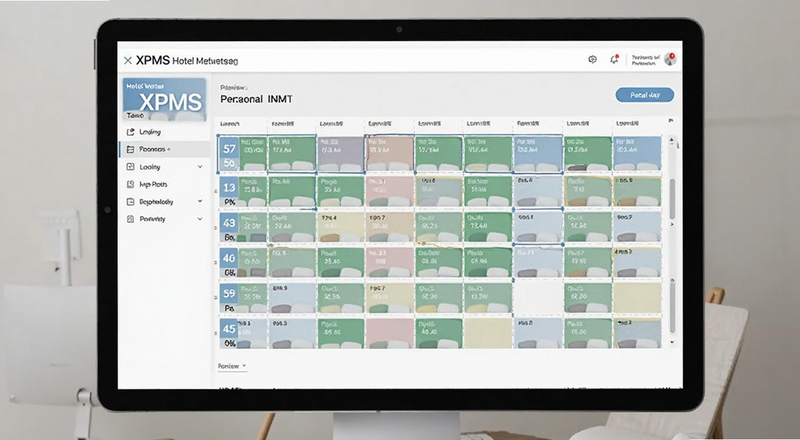Open the user avatar profile picture
This screenshot has height=440, width=800.
[670, 59]
